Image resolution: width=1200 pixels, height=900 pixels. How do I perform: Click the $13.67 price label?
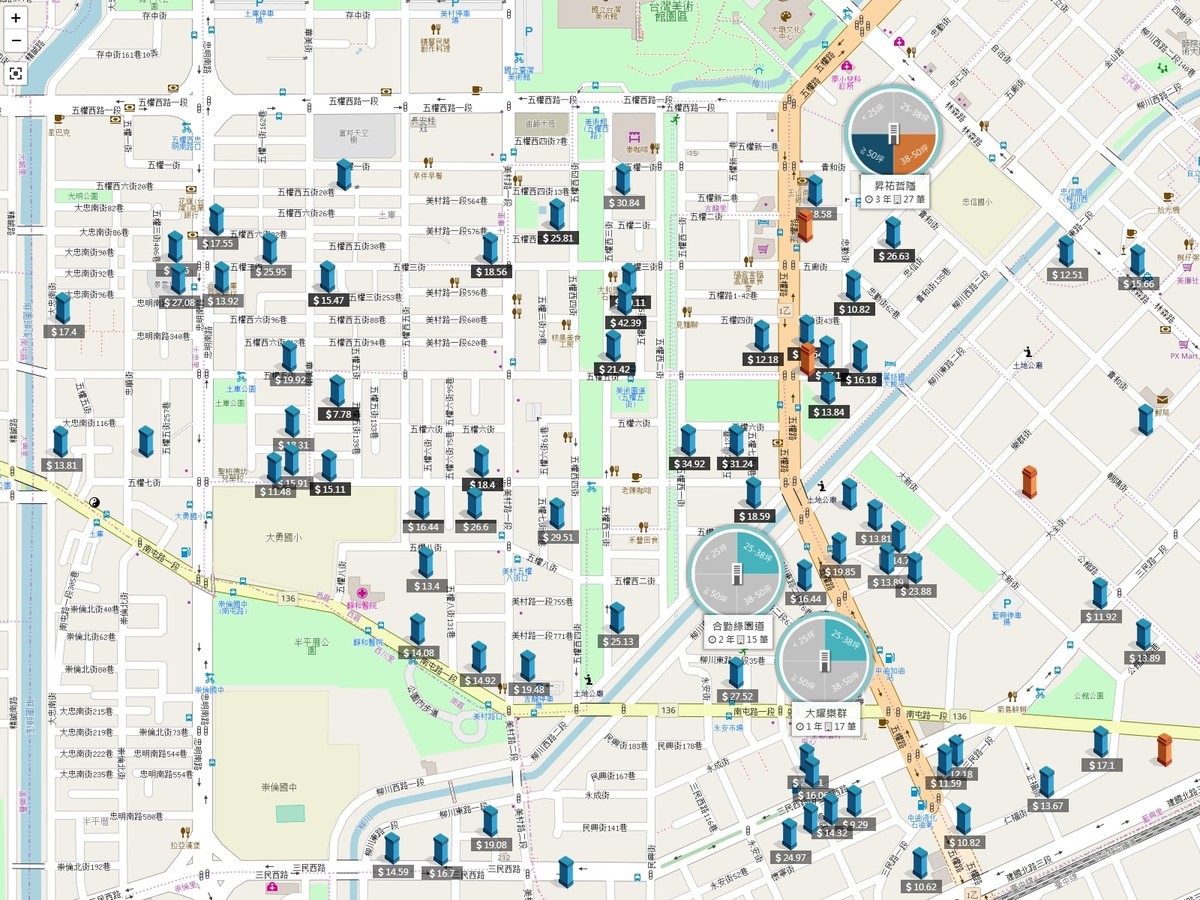point(1047,805)
